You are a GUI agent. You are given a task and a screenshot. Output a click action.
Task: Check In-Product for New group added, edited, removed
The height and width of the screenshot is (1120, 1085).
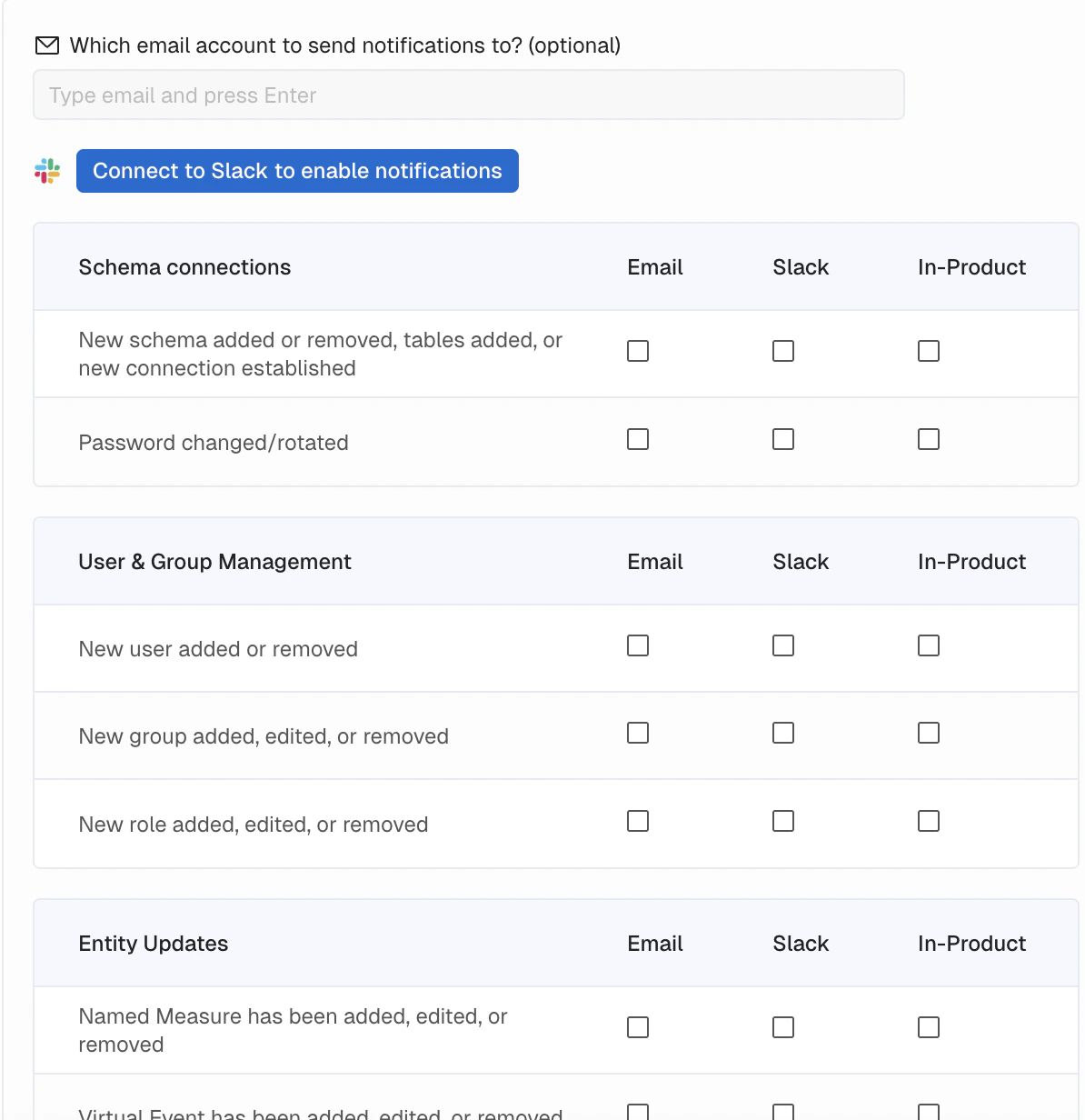[929, 733]
